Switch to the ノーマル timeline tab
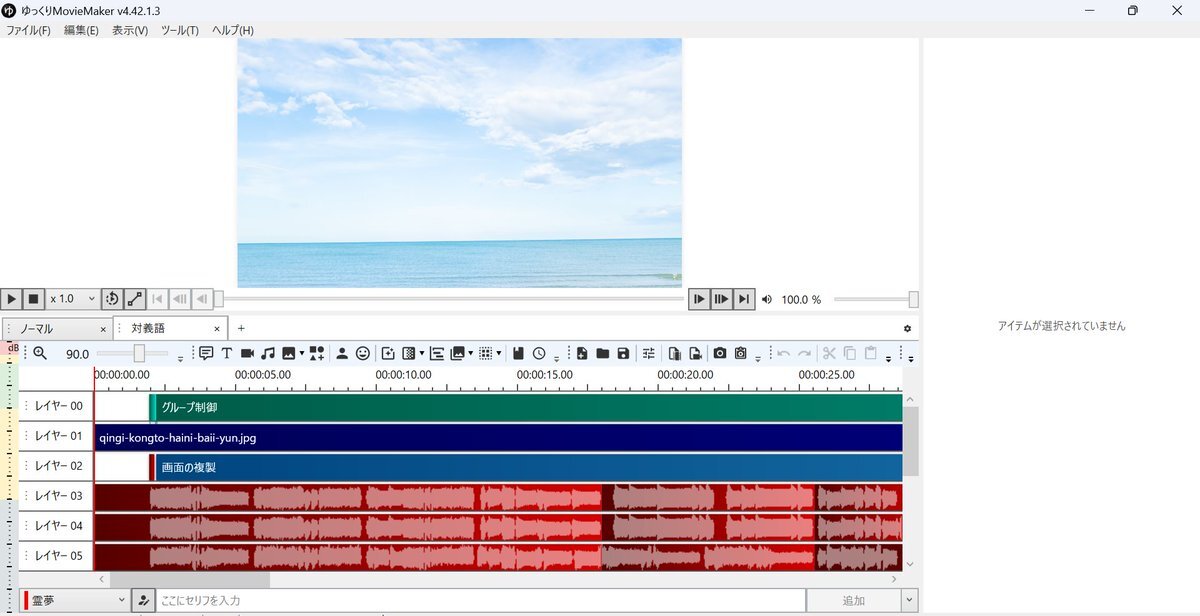Viewport: 1200px width, 616px height. tap(55, 328)
